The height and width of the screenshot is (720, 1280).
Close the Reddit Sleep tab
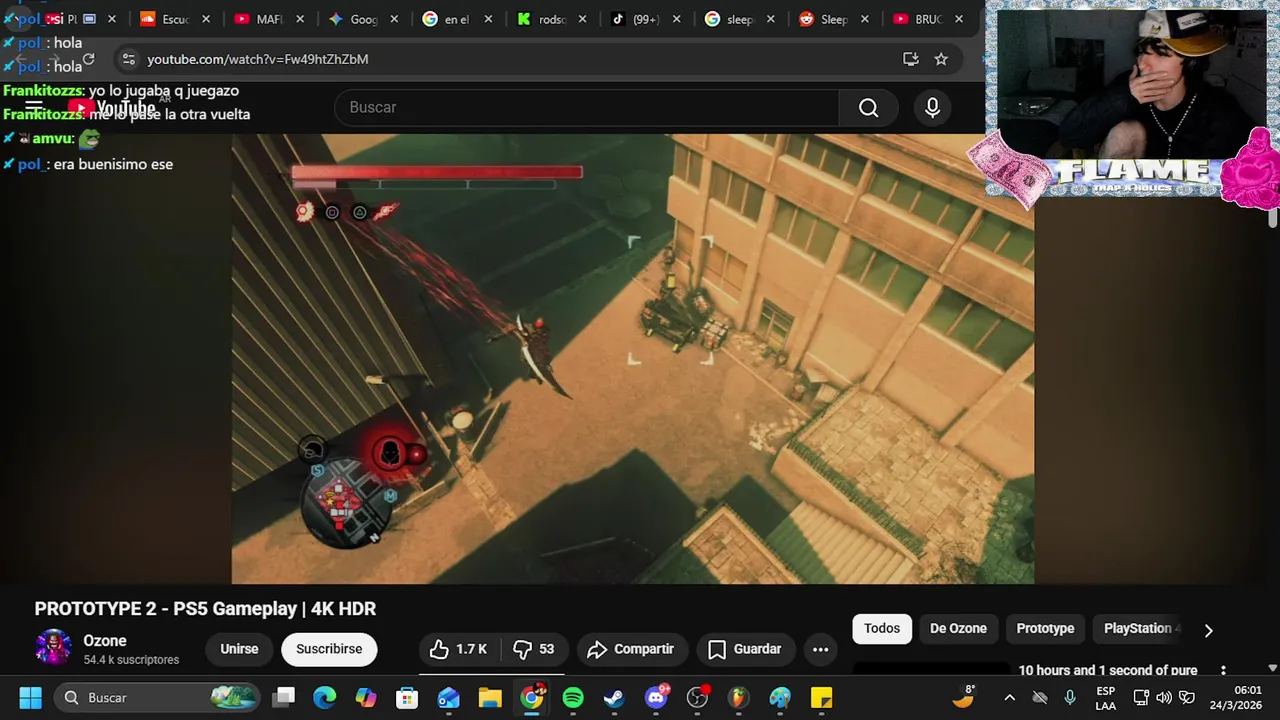[x=865, y=19]
